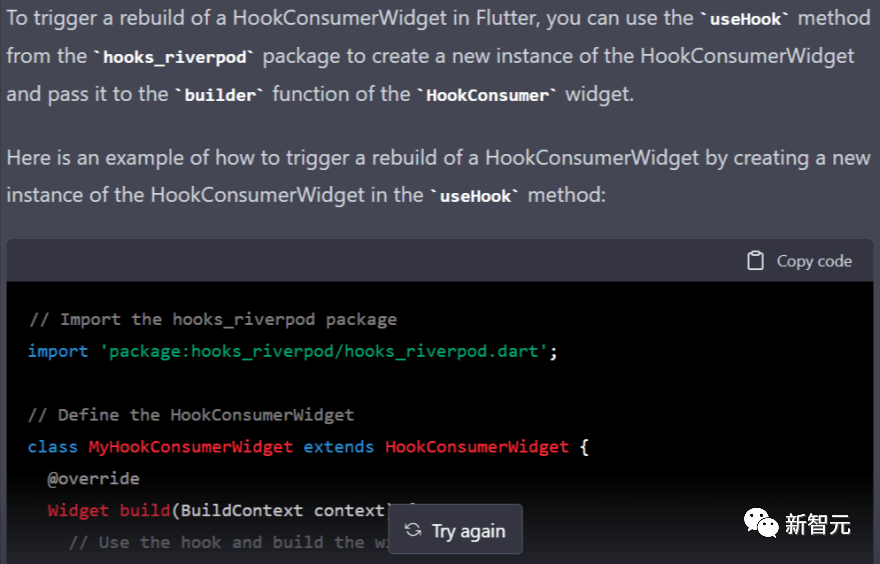The image size is (880, 564).
Task: Click the 新智元 watermark text
Action: (x=817, y=525)
